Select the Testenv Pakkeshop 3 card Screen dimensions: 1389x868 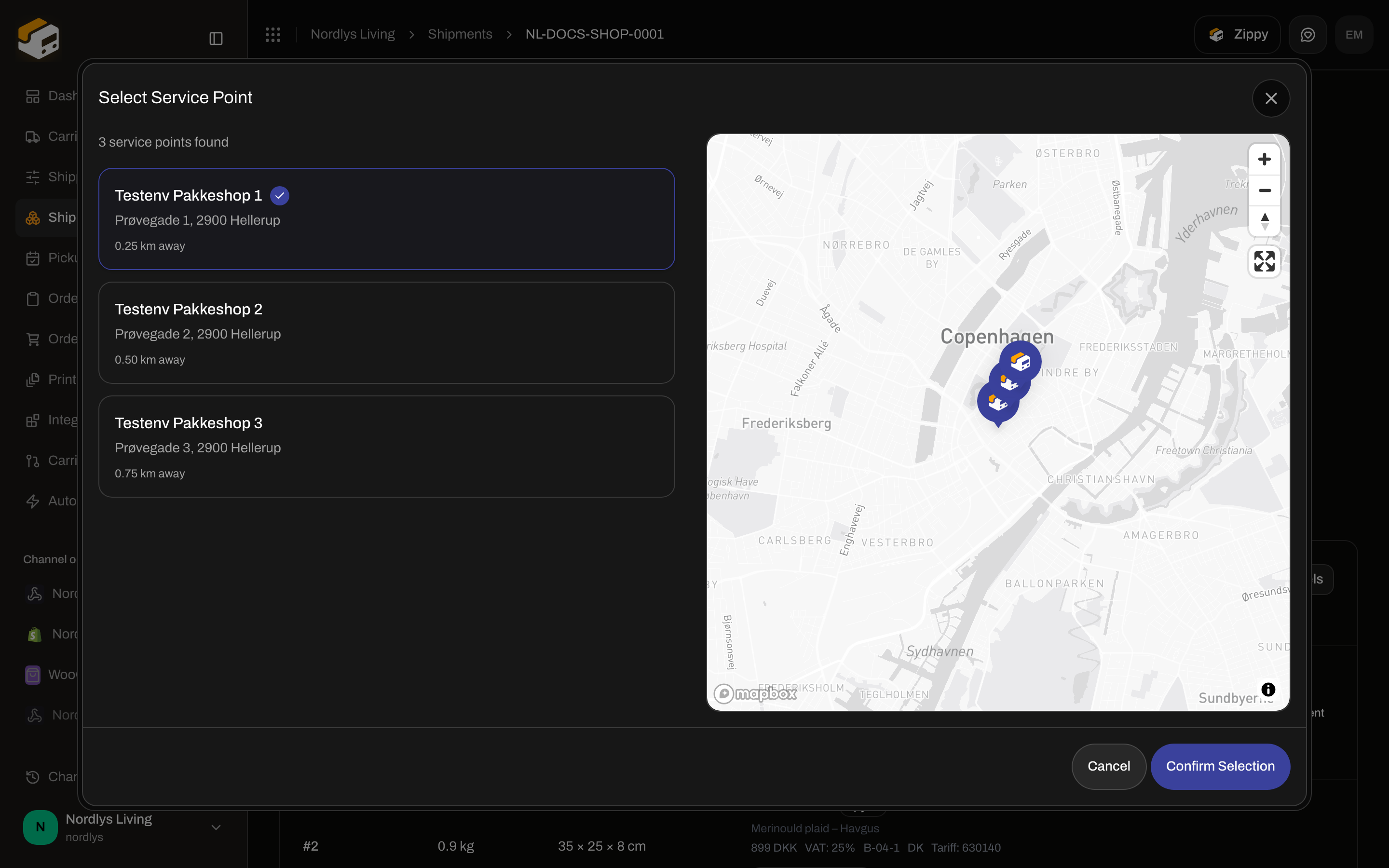coord(386,446)
